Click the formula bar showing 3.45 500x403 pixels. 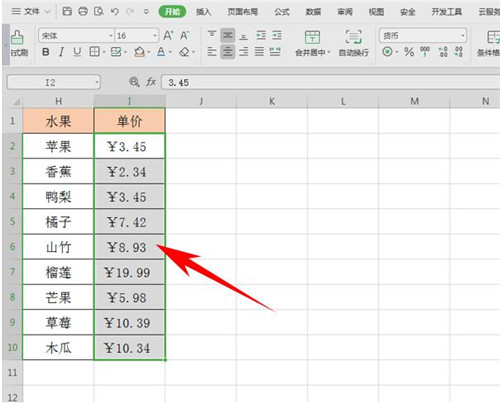[330, 82]
